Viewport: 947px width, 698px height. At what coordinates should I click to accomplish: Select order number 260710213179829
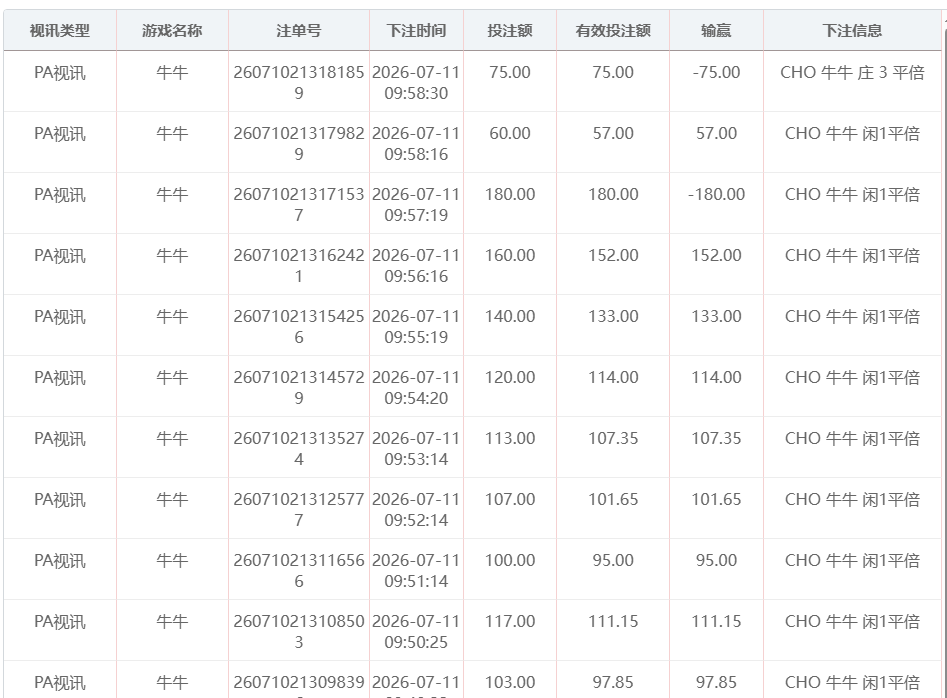pos(298,144)
